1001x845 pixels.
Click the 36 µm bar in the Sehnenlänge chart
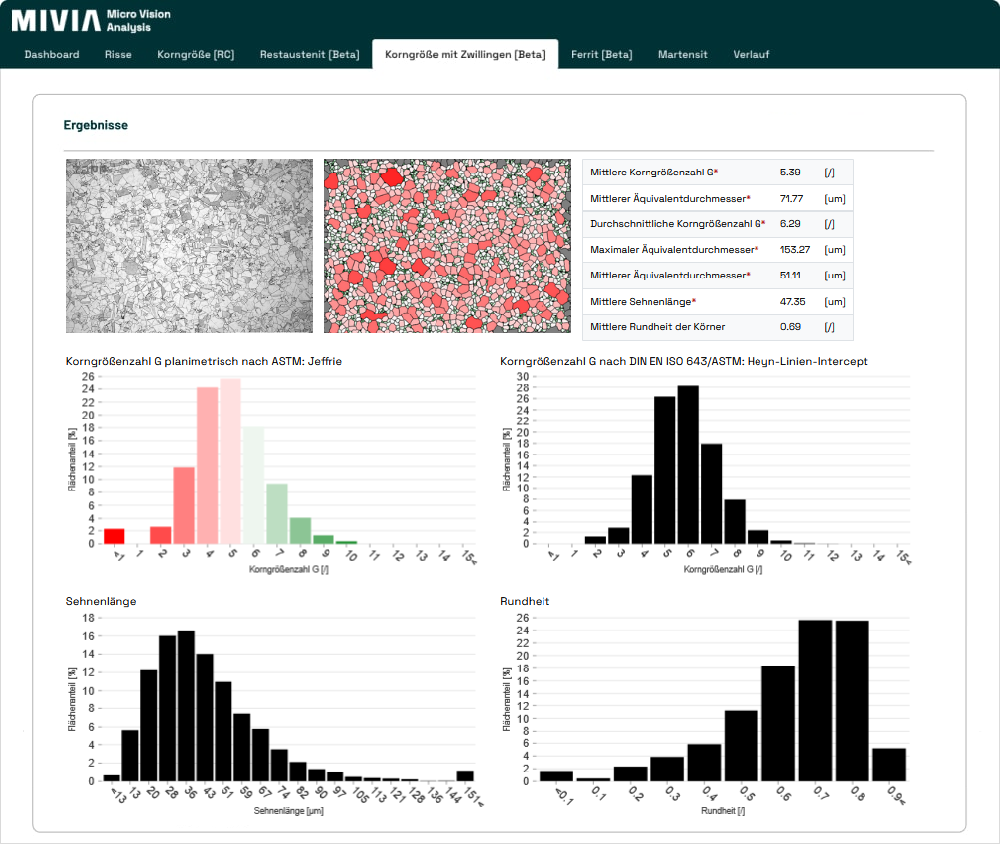(186, 706)
